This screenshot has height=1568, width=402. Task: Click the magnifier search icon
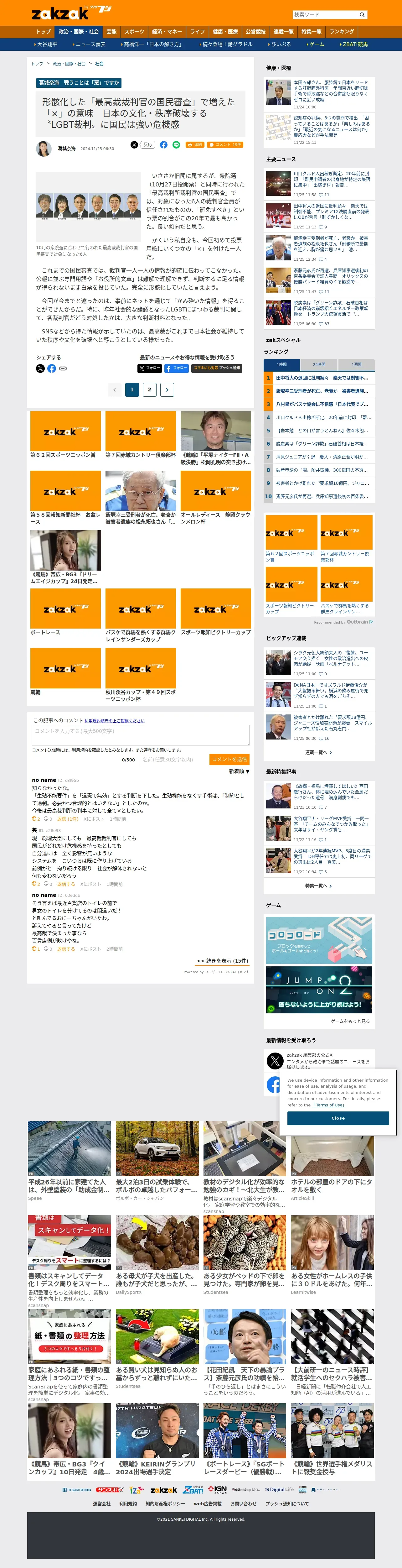[x=362, y=15]
